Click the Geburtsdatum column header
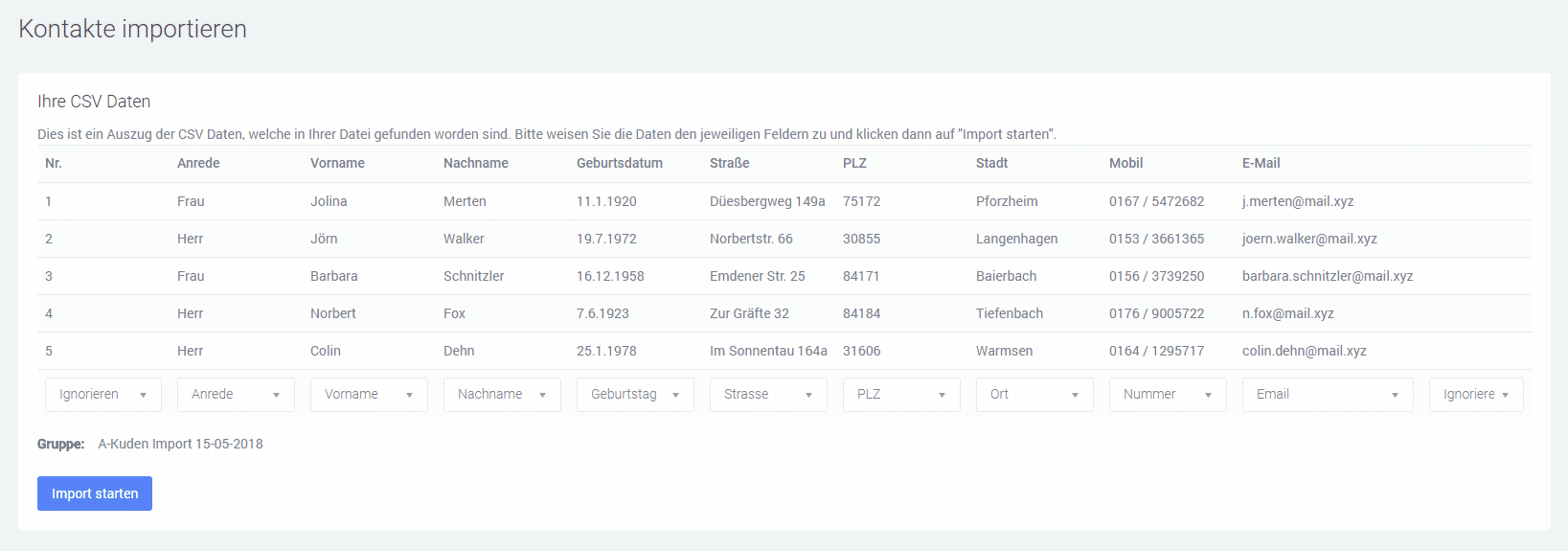The height and width of the screenshot is (551, 1568). 619,163
